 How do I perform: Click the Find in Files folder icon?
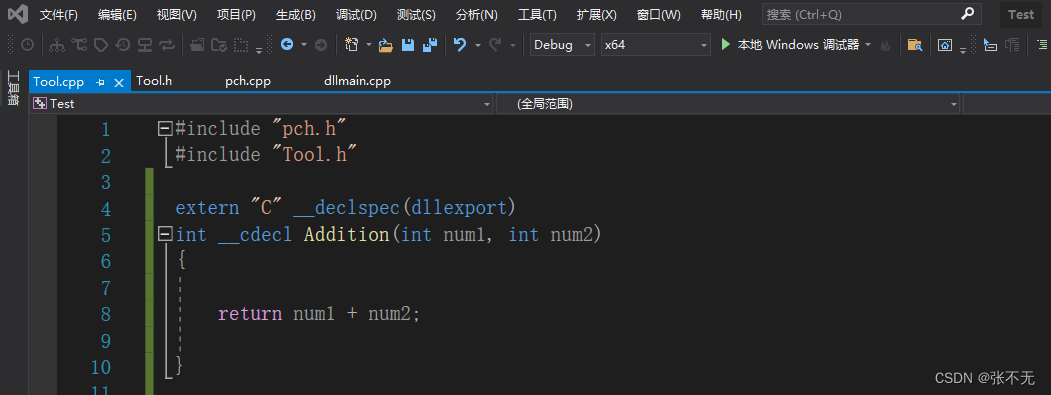(914, 45)
